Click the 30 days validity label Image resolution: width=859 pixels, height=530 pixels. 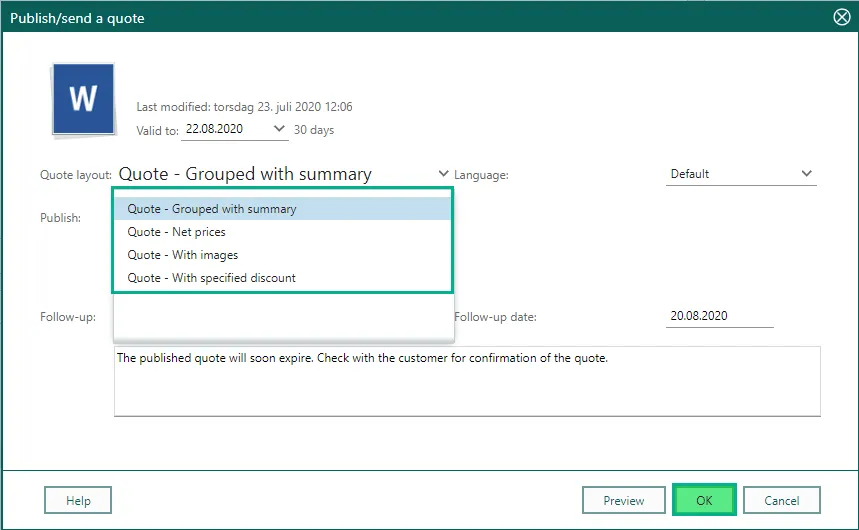314,130
